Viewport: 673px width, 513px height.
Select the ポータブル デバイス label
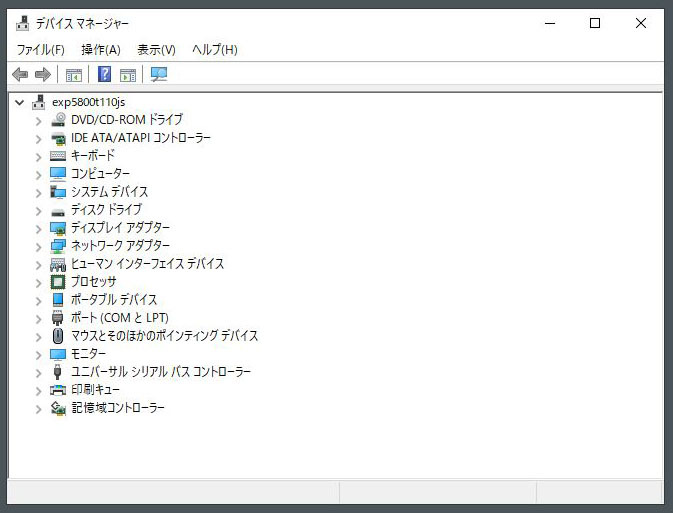click(x=114, y=299)
